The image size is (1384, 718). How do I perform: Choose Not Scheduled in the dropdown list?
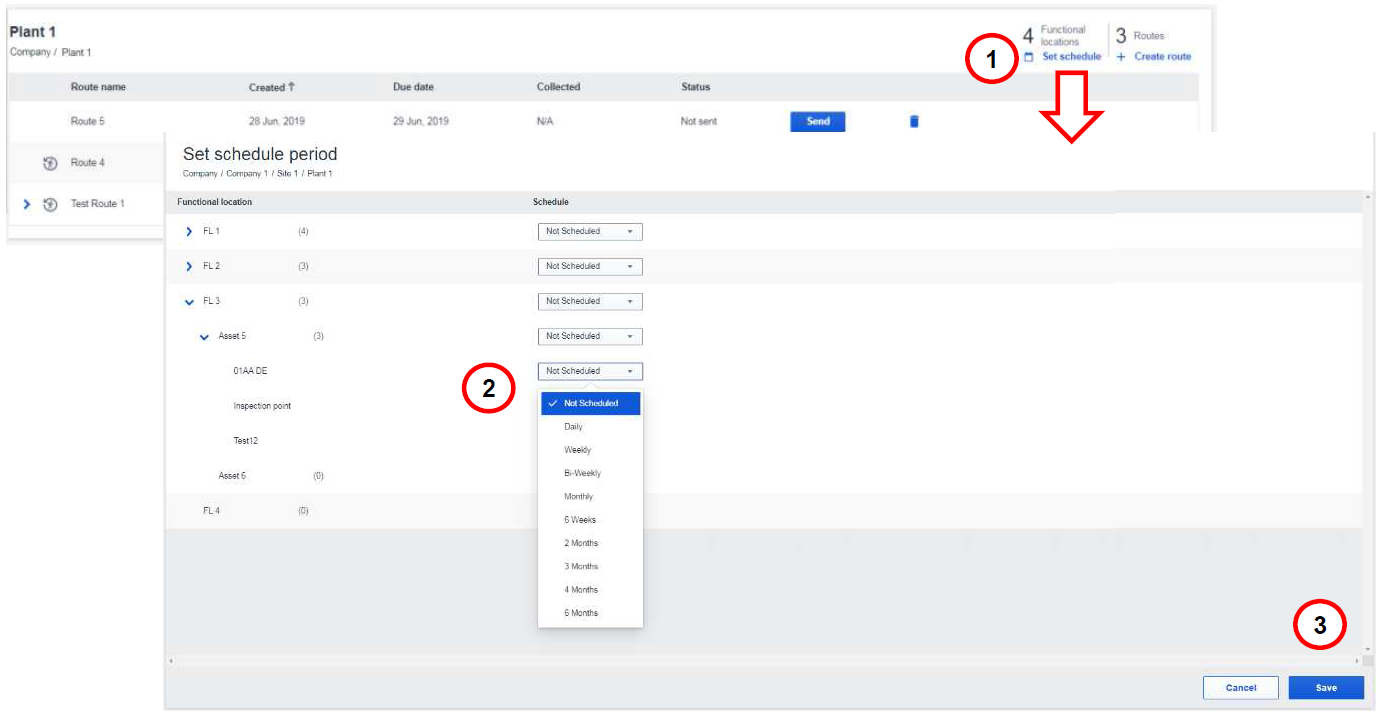(x=590, y=404)
